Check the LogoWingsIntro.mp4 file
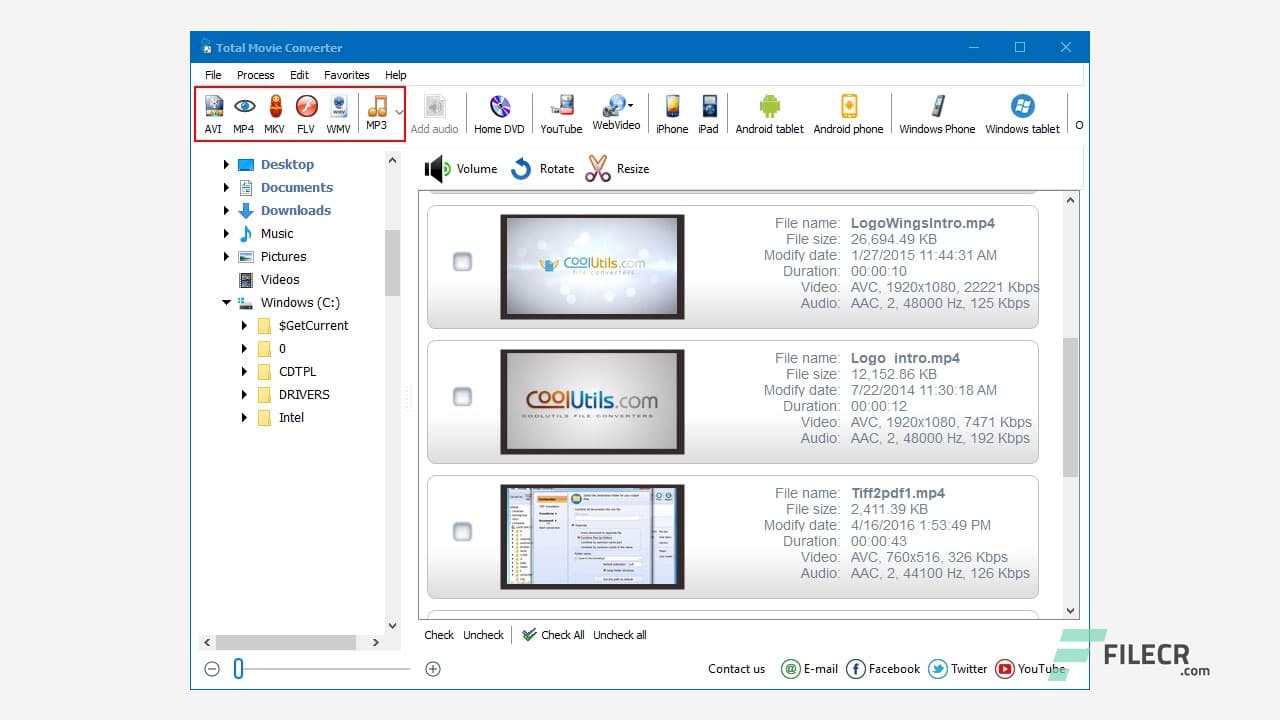The image size is (1280, 720). 462,261
